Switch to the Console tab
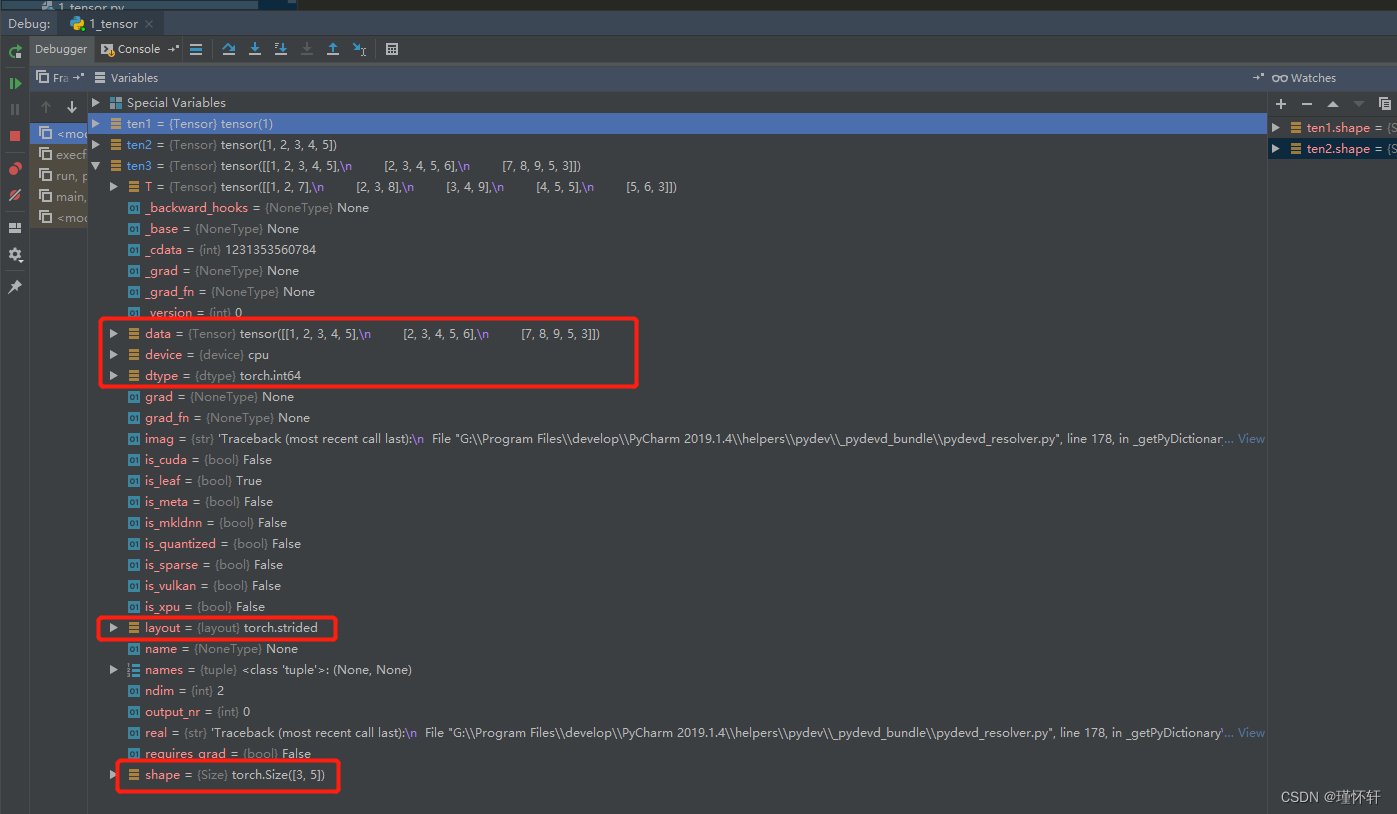 [138, 48]
